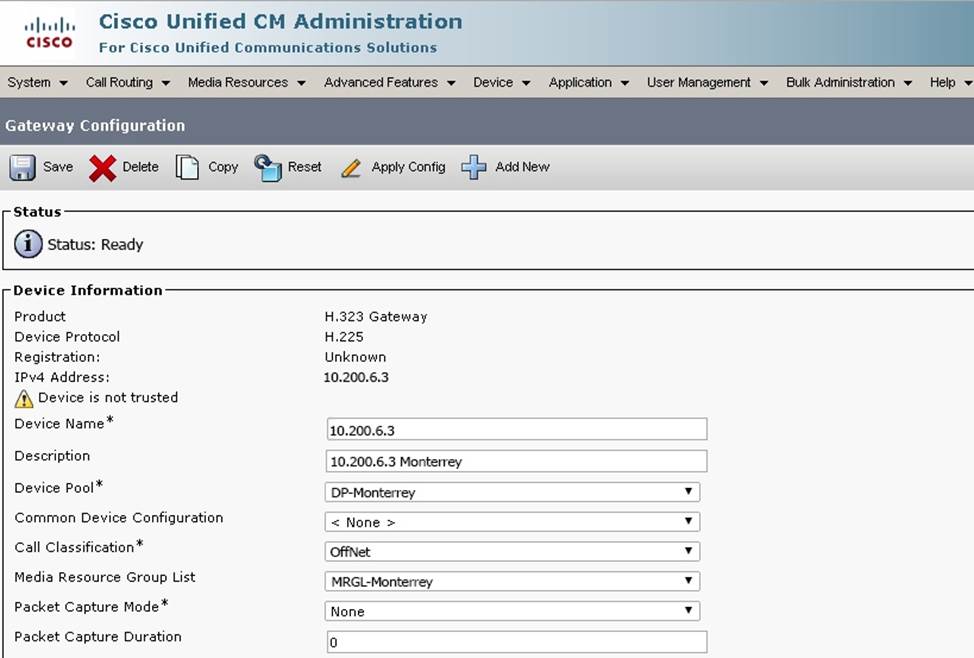Screen dimensions: 974x658
Task: Click the Cisco logo
Action: (x=49, y=32)
